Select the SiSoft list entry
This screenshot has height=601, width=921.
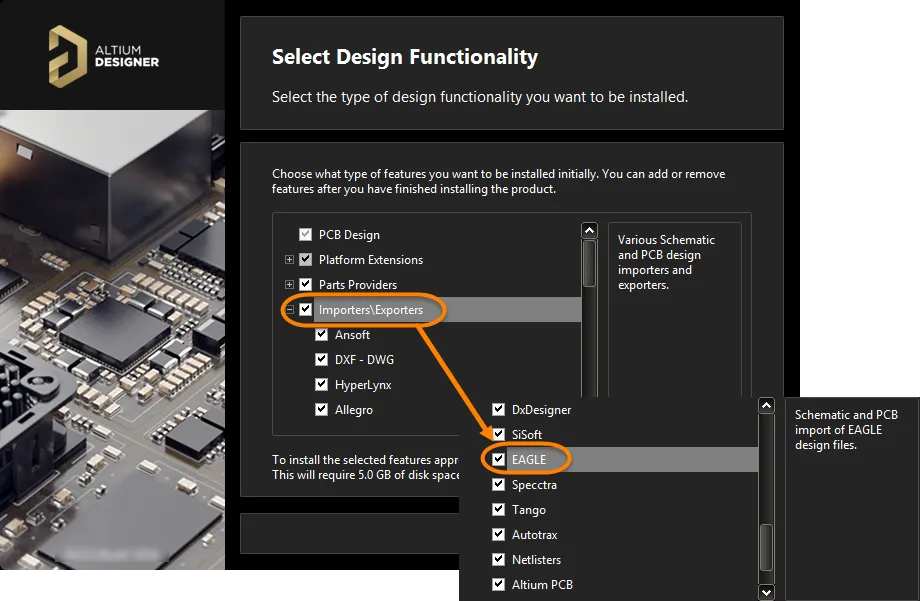click(527, 435)
